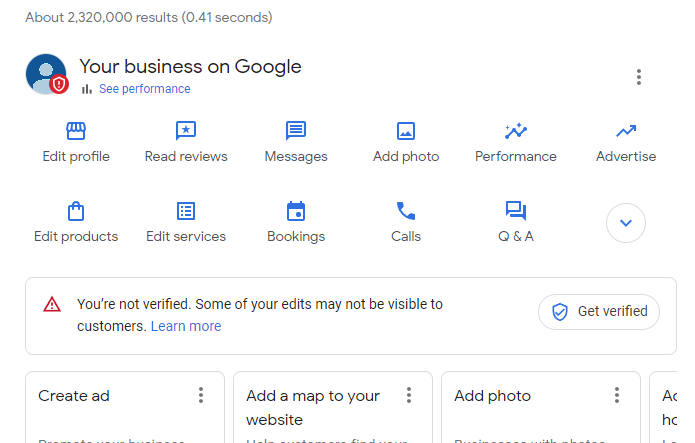Click 'Your business on Google' heading
Viewport: 695px width, 443px height.
coord(190,67)
